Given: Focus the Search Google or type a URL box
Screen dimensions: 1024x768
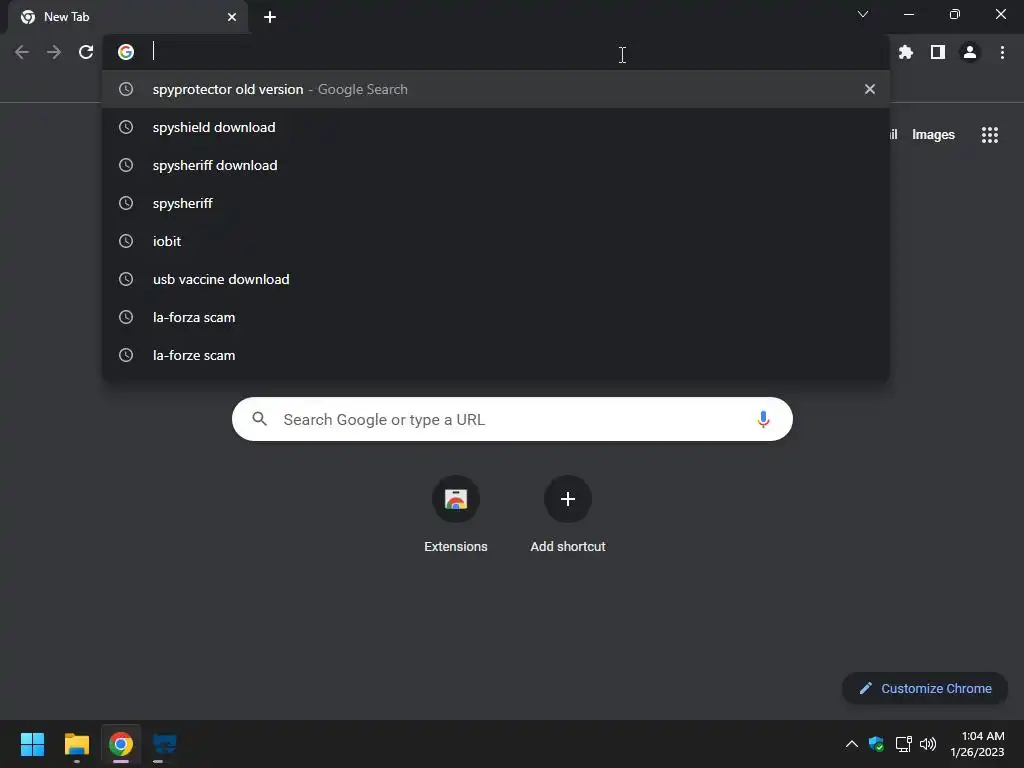Looking at the screenshot, I should 512,419.
